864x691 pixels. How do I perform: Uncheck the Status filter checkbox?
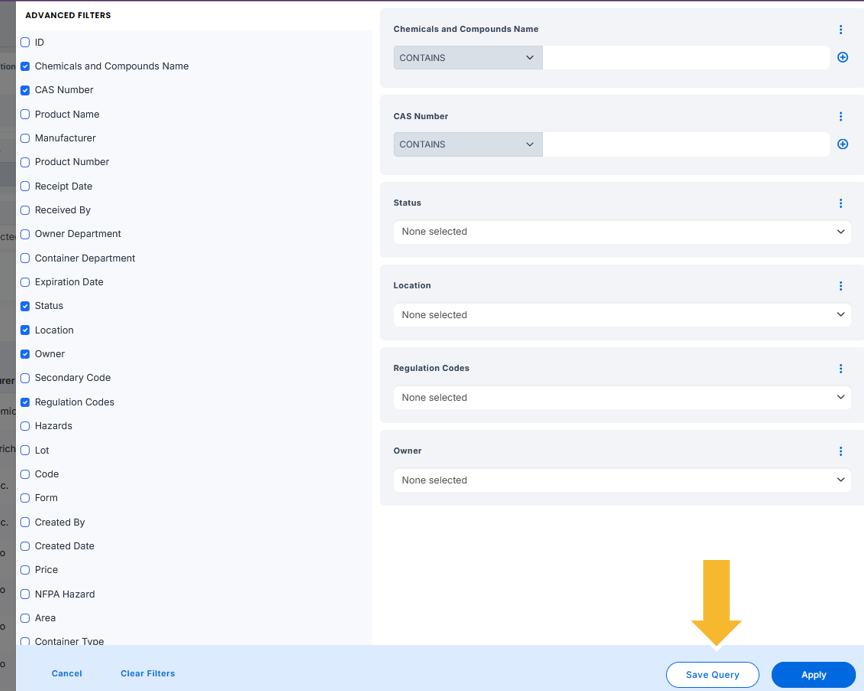tap(25, 306)
